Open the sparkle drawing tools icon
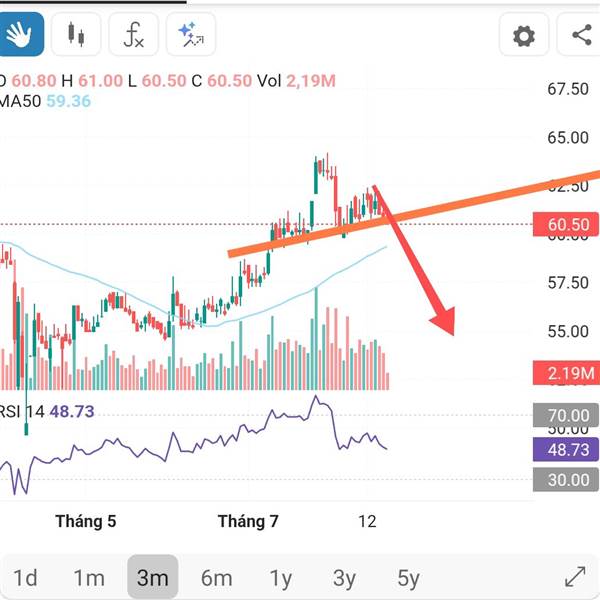This screenshot has height=600, width=600. (x=191, y=34)
